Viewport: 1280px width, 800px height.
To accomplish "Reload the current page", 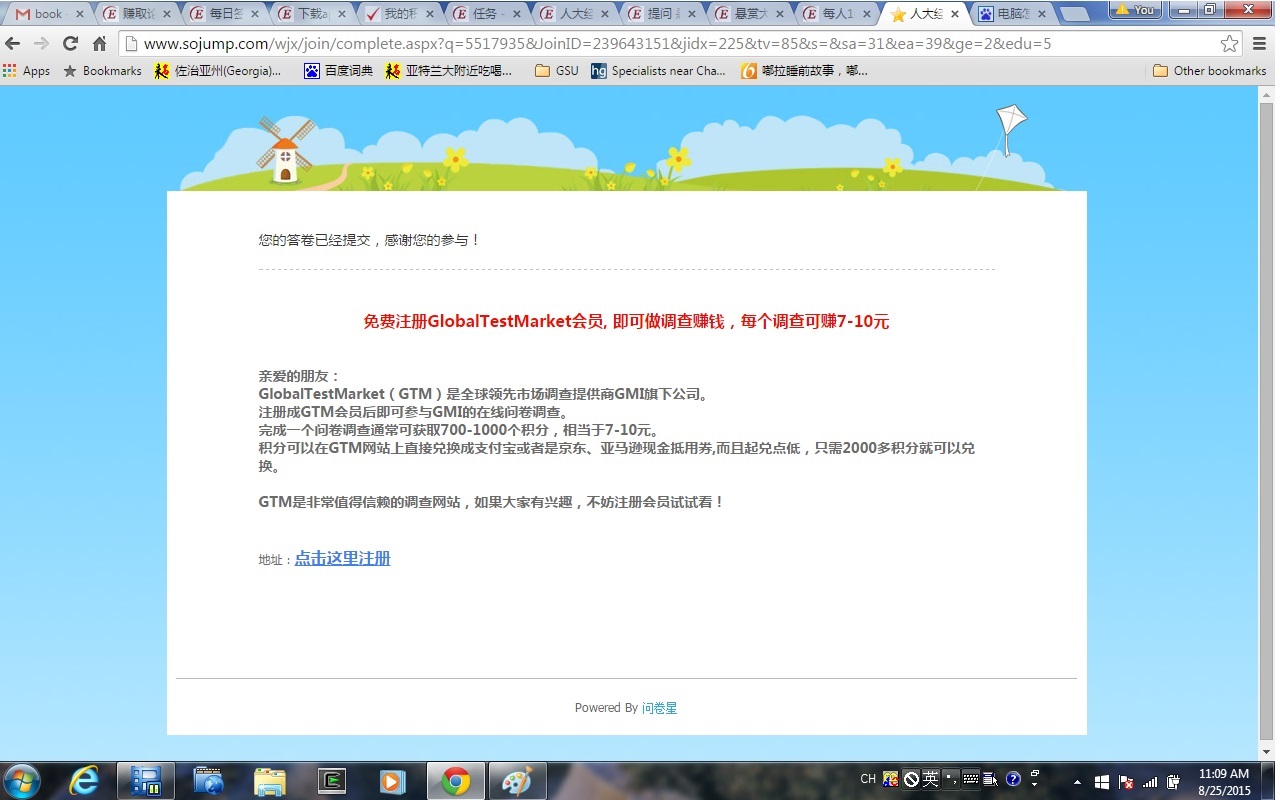I will coord(70,44).
